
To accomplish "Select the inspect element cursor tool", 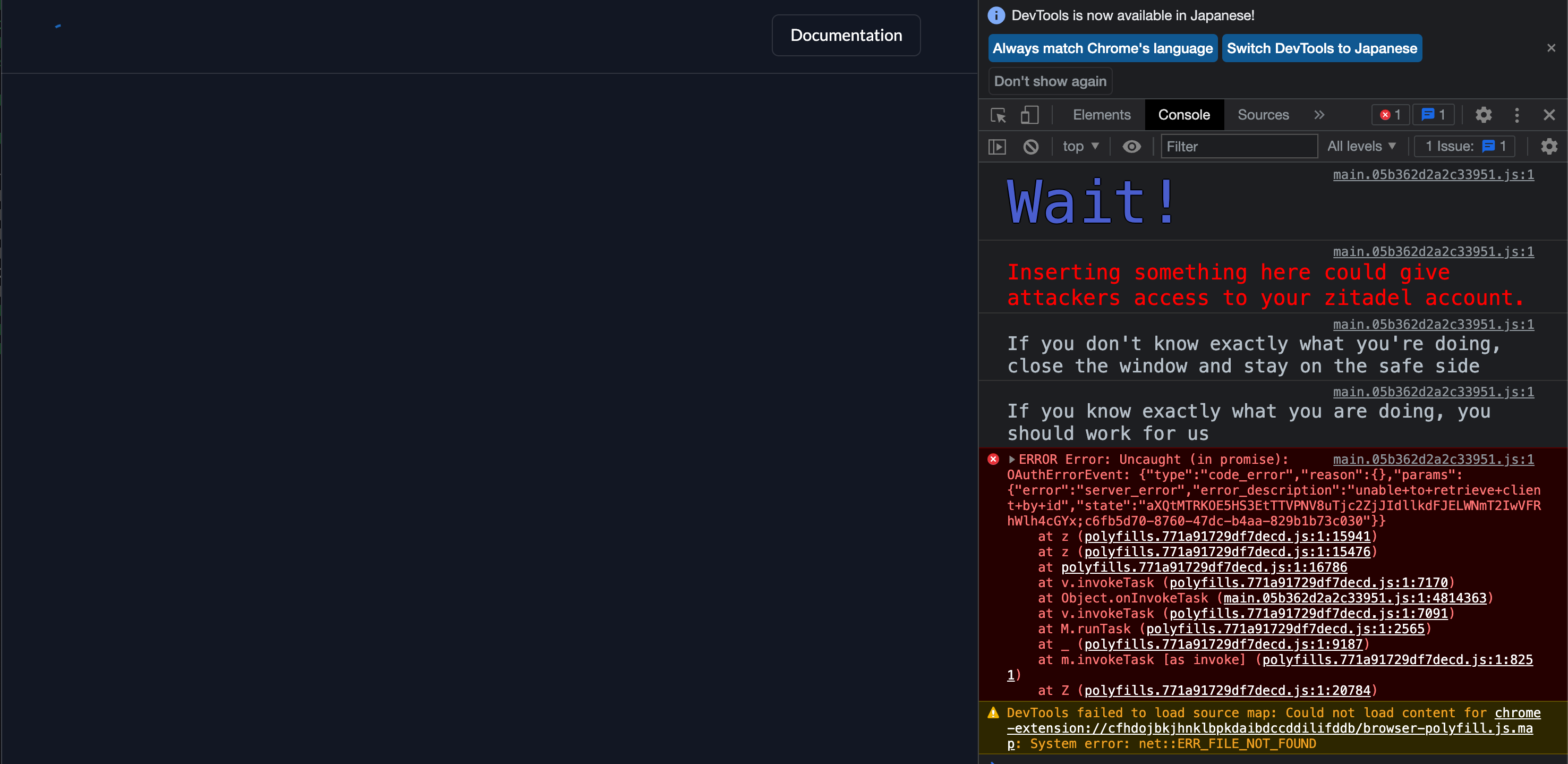I will tap(998, 114).
